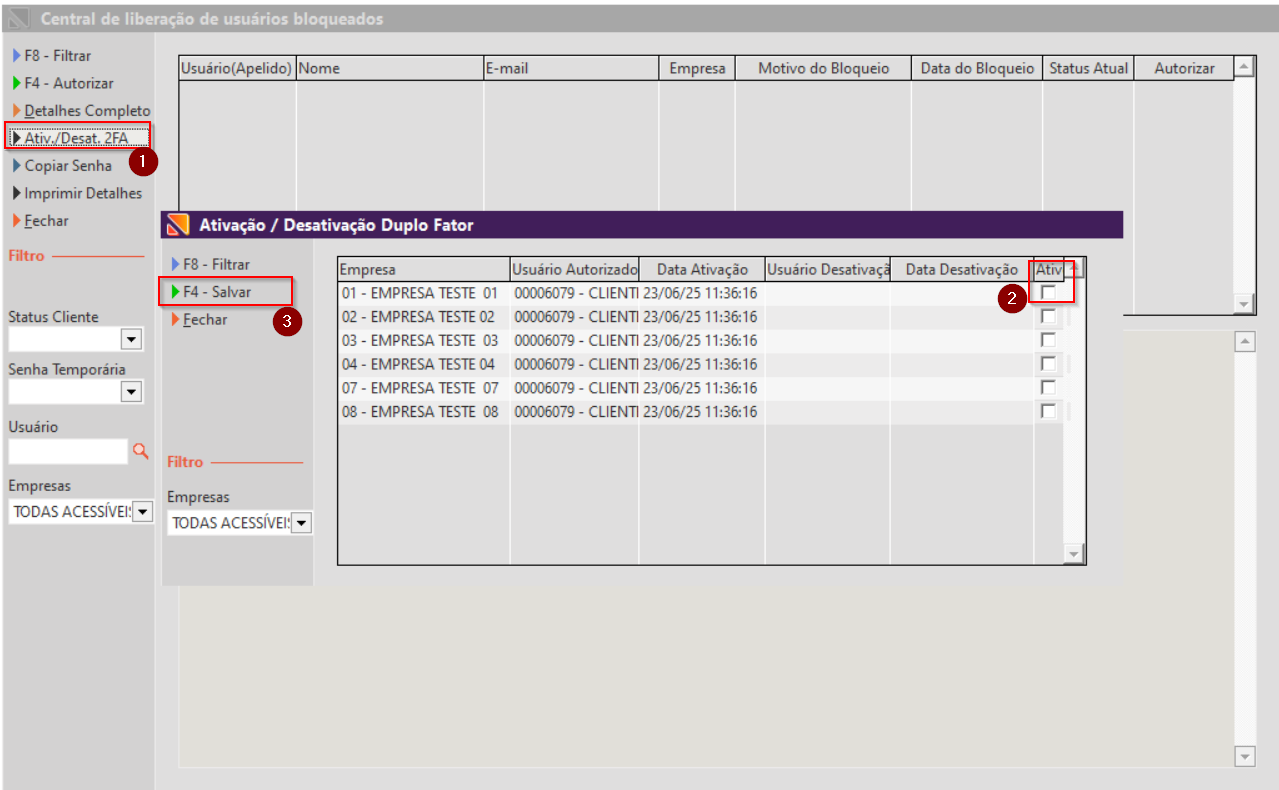This screenshot has width=1279, height=790.
Task: Click the Usuário Desativação column header
Action: [x=828, y=269]
